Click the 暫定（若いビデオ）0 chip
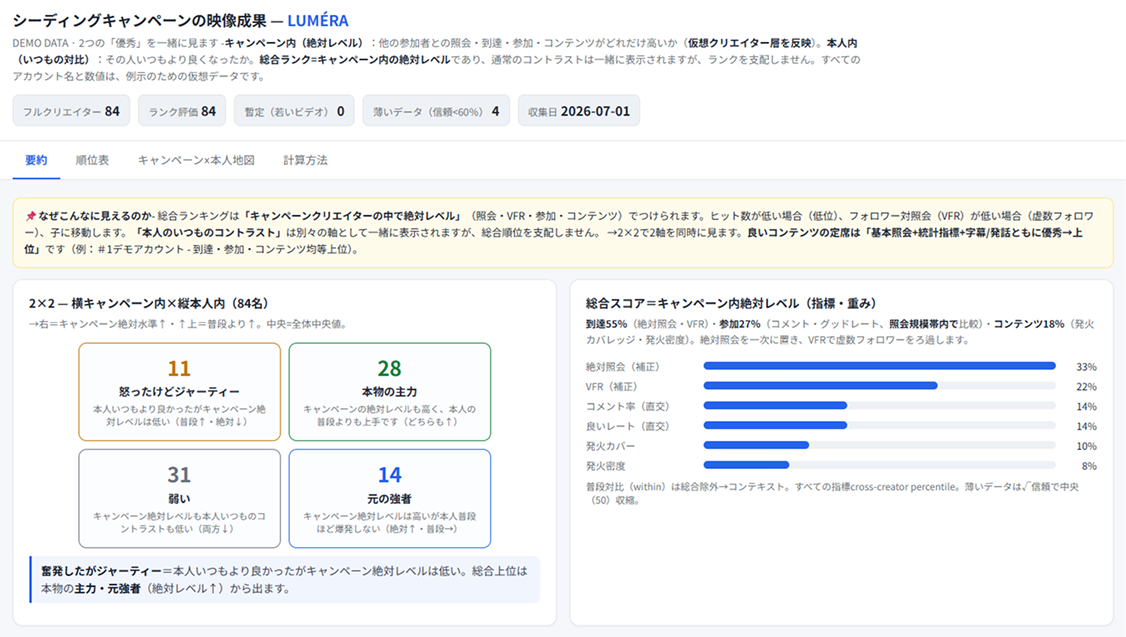The height and width of the screenshot is (637, 1126). point(294,111)
